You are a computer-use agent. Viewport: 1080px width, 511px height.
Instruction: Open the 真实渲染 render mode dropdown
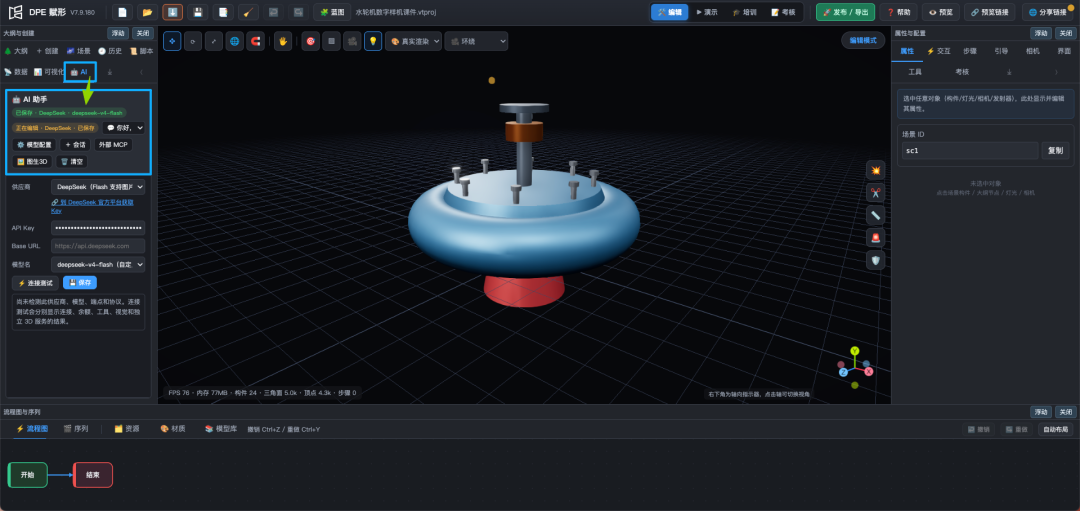[x=413, y=41]
